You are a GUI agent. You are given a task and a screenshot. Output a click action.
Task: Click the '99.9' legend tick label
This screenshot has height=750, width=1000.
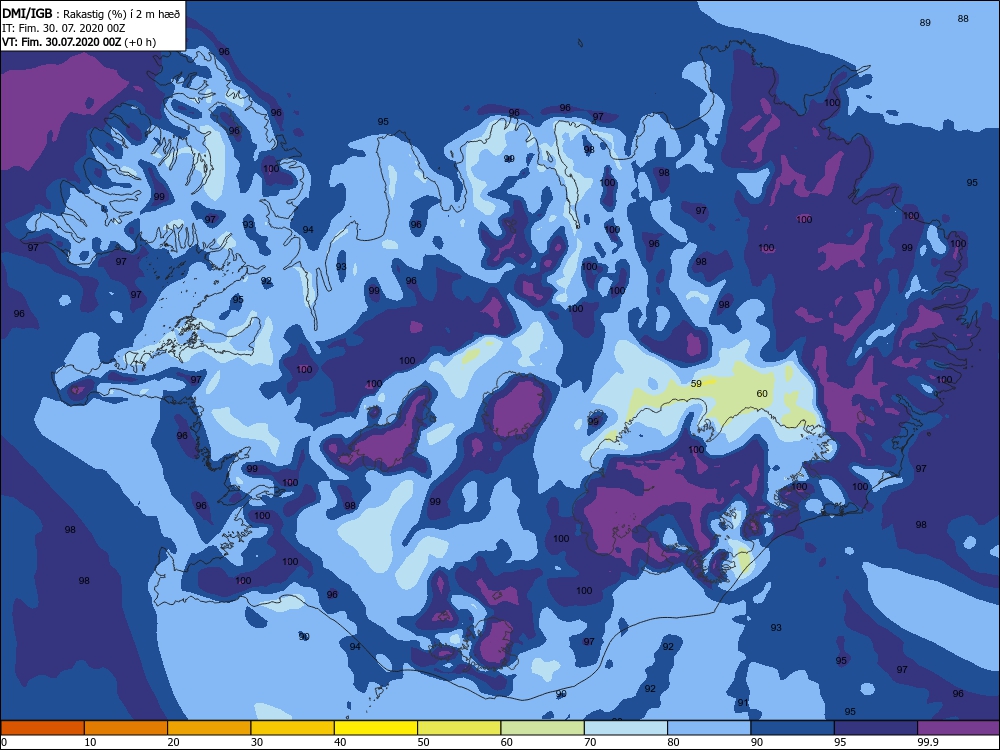click(x=927, y=742)
